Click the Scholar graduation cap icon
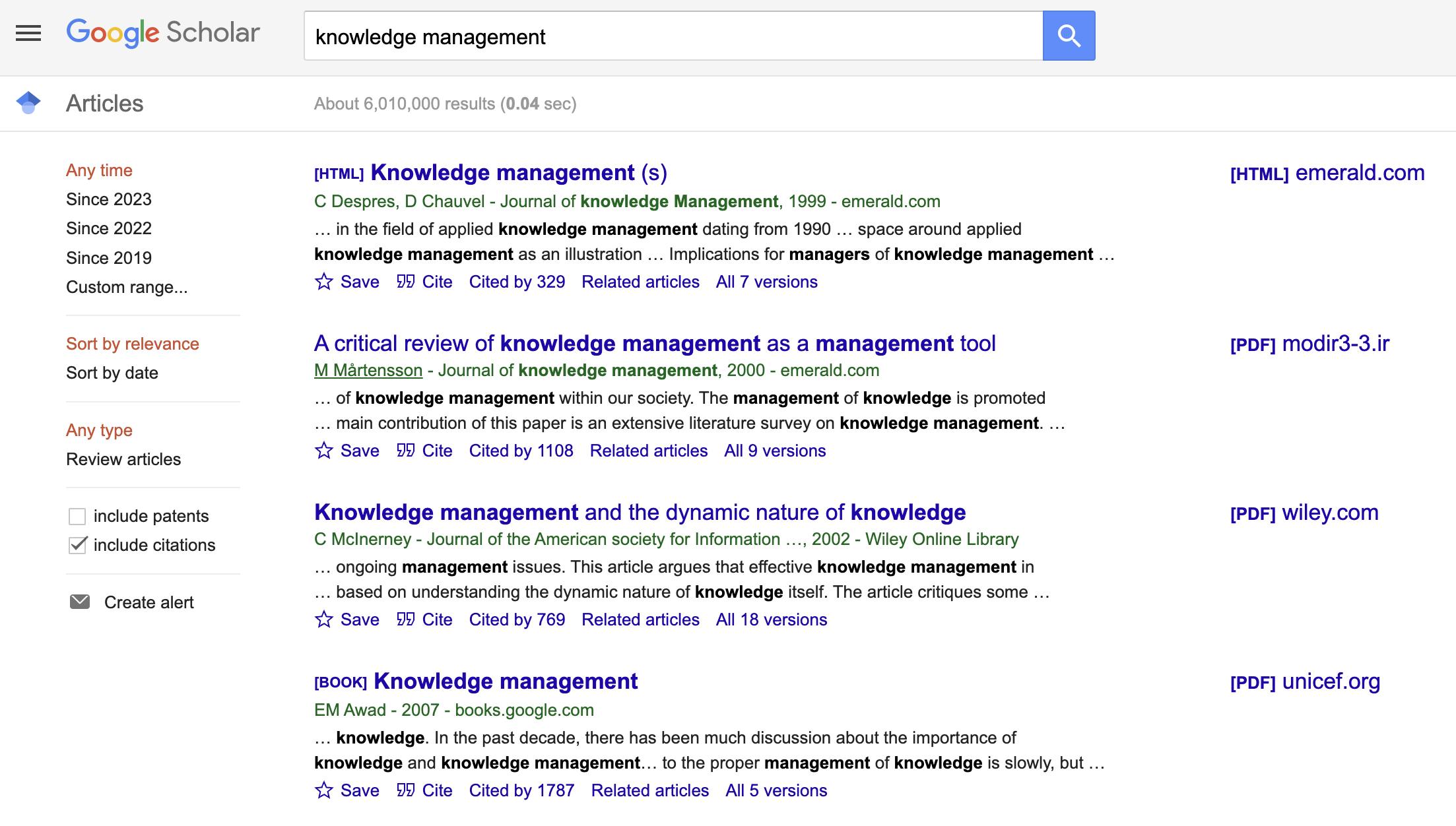This screenshot has width=1456, height=826. [x=28, y=103]
